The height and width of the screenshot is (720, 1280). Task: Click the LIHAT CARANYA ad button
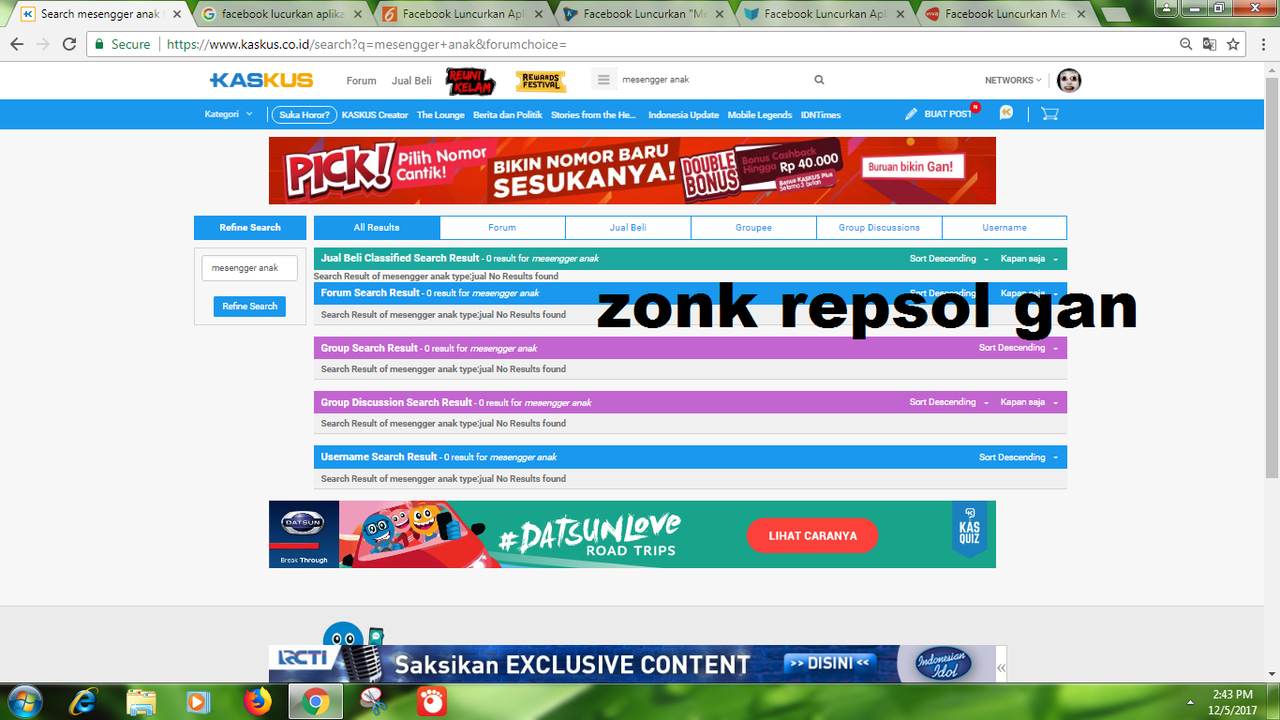tap(812, 536)
